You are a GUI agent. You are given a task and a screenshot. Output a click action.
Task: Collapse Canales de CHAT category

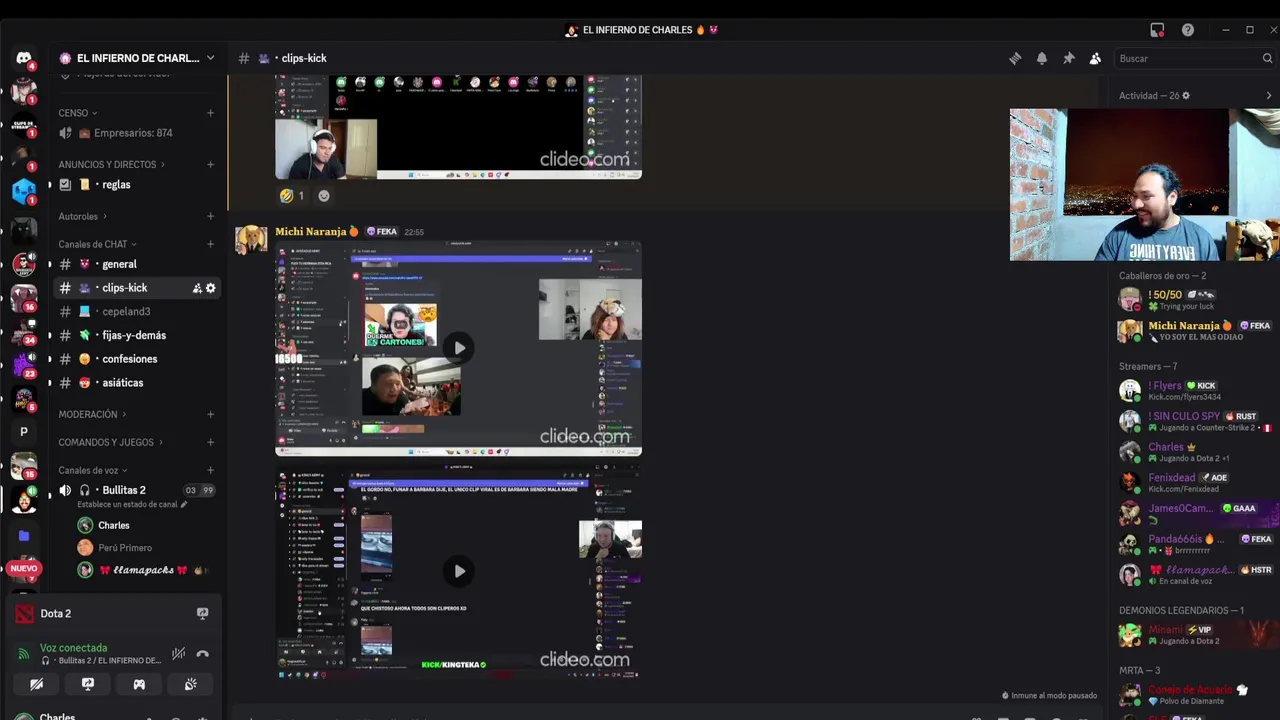98,244
